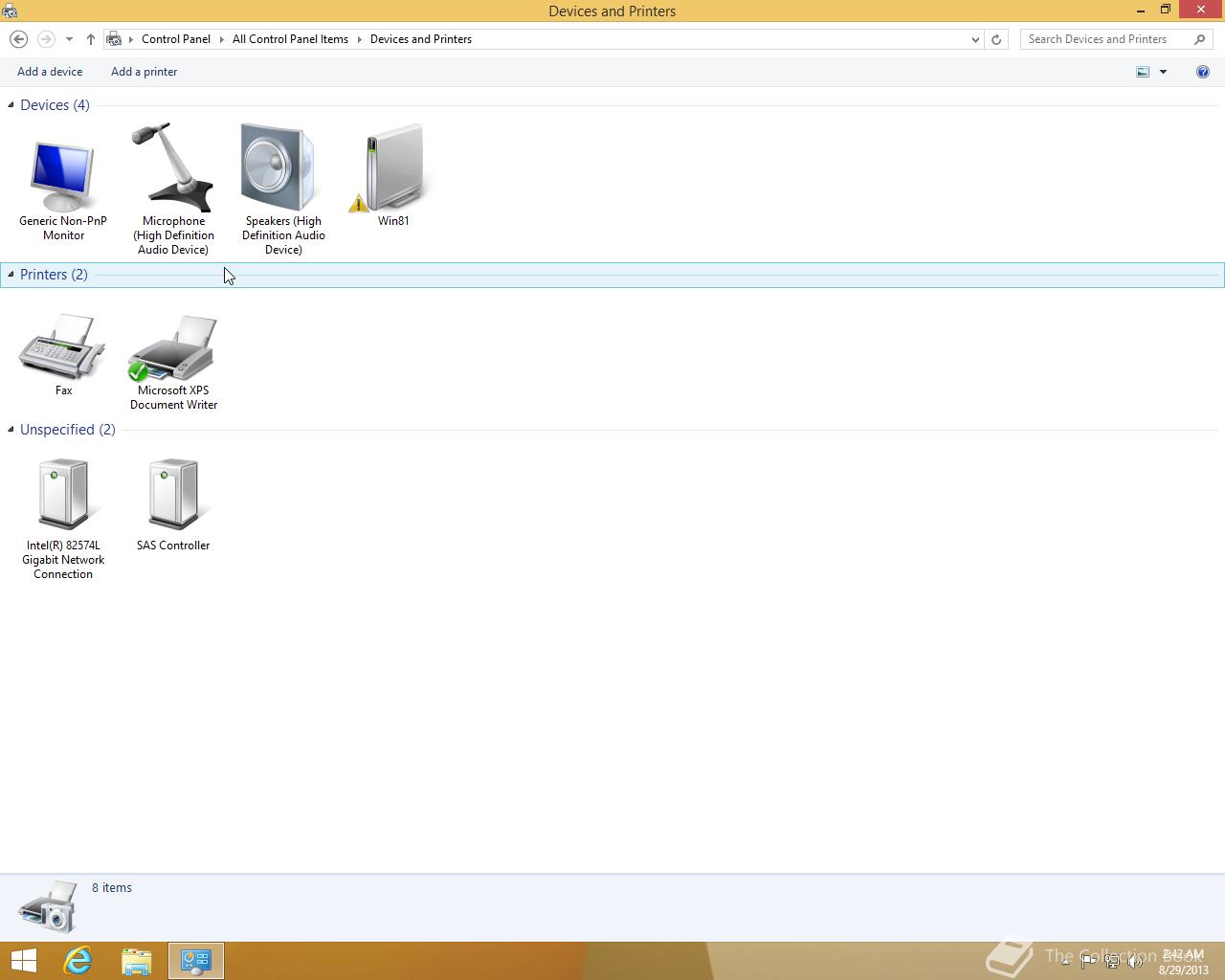Image resolution: width=1225 pixels, height=980 pixels.
Task: Click the search magnifier icon
Action: (x=1200, y=39)
